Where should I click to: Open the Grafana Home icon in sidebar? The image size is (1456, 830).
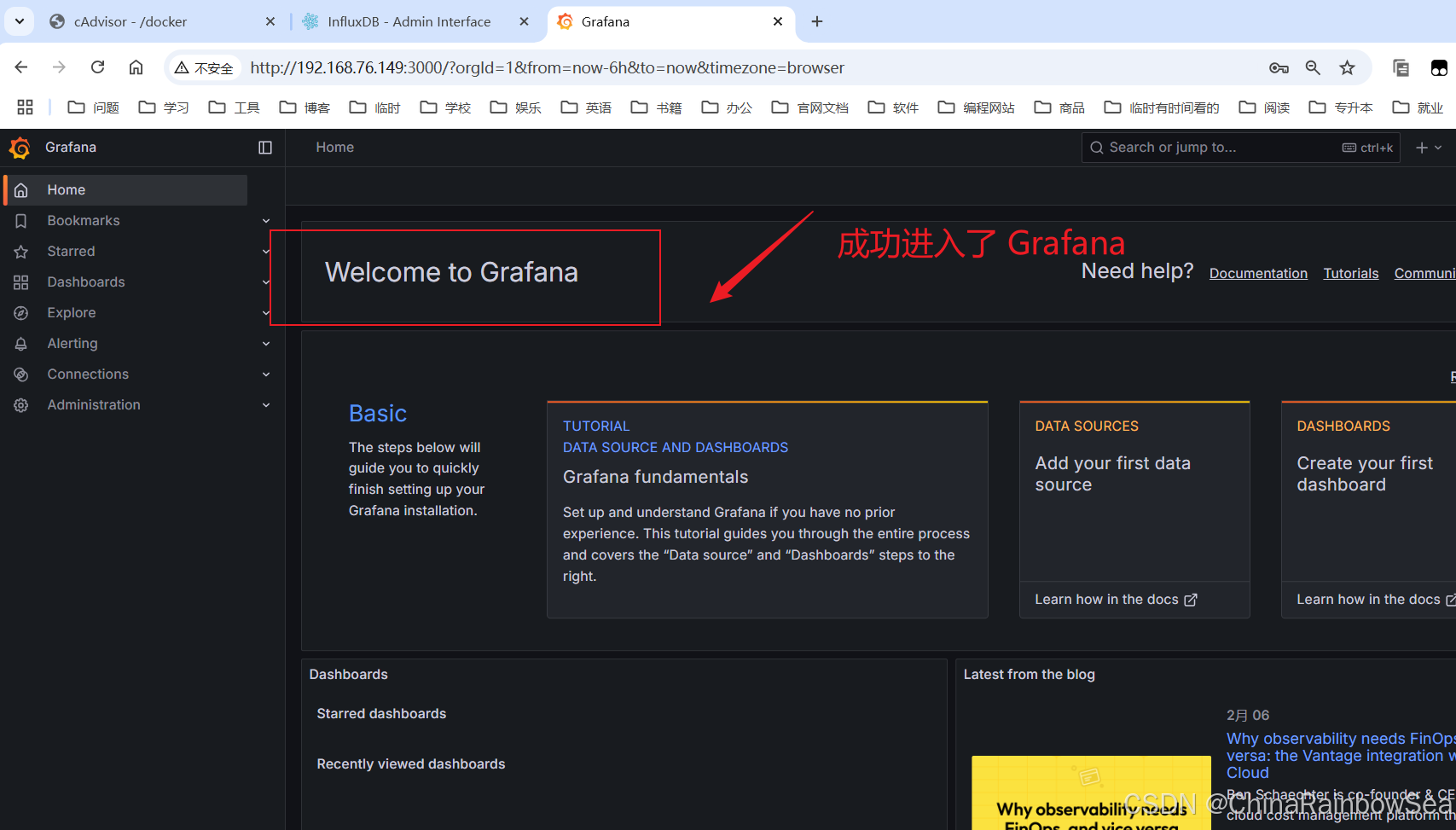[x=20, y=189]
